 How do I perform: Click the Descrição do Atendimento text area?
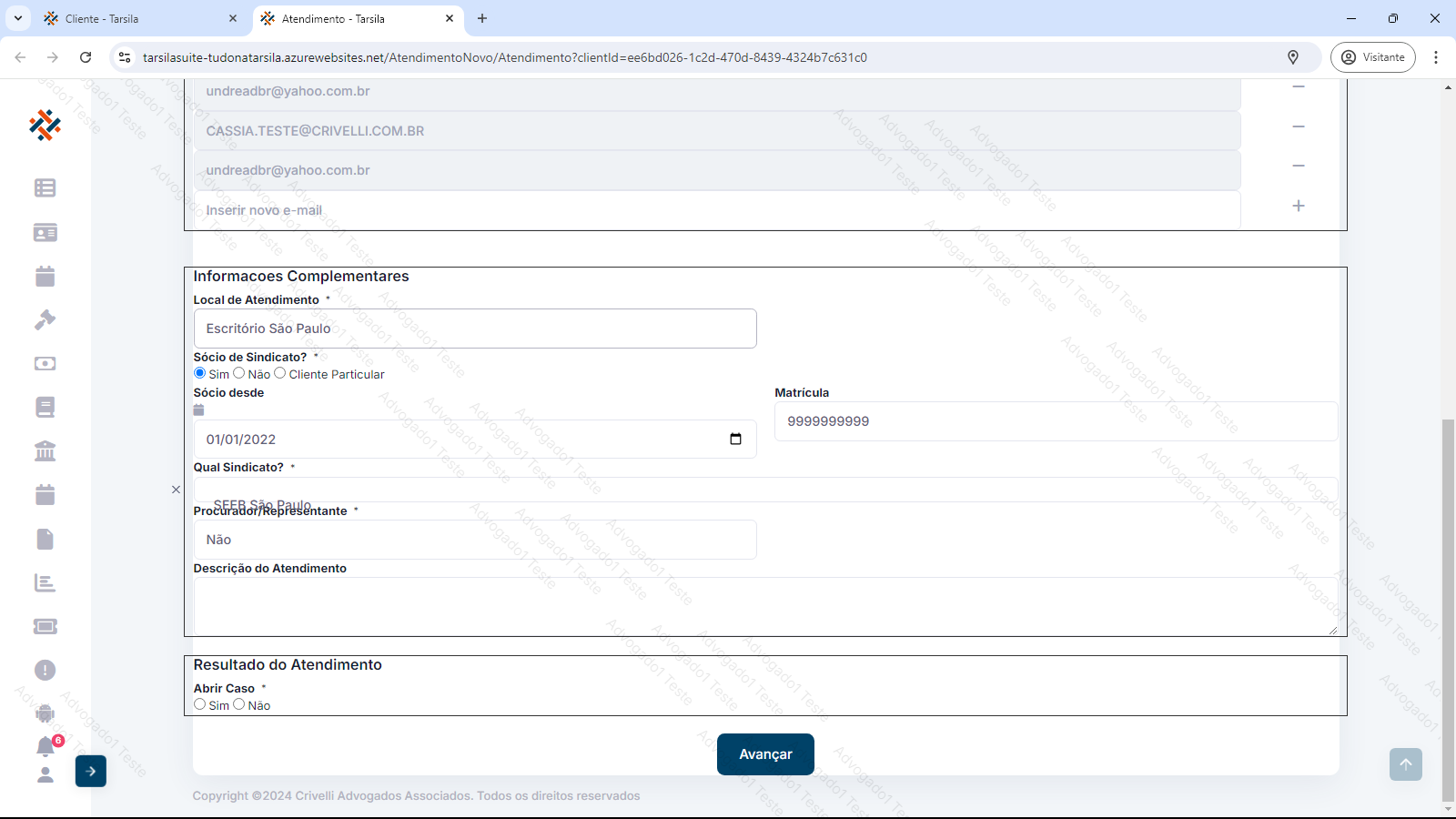point(764,606)
